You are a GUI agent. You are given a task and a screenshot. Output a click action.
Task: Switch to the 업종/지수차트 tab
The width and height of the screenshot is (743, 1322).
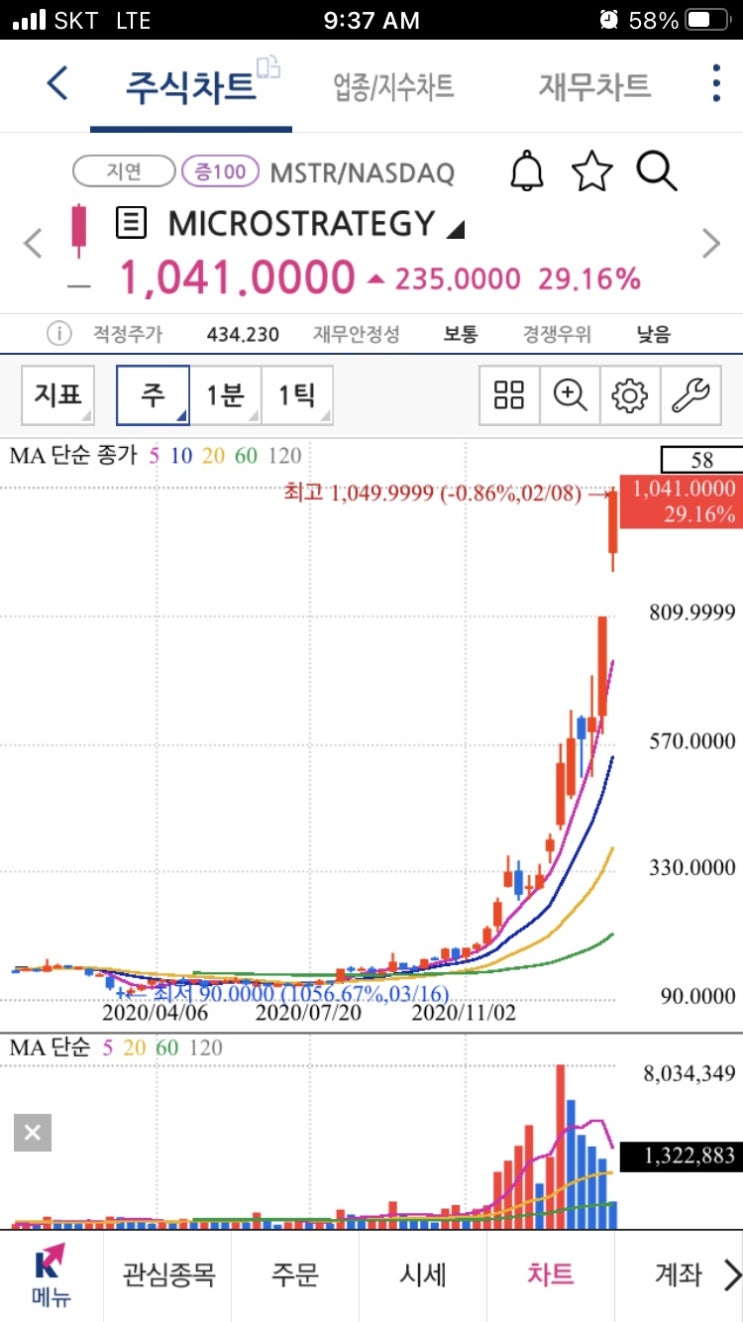393,86
